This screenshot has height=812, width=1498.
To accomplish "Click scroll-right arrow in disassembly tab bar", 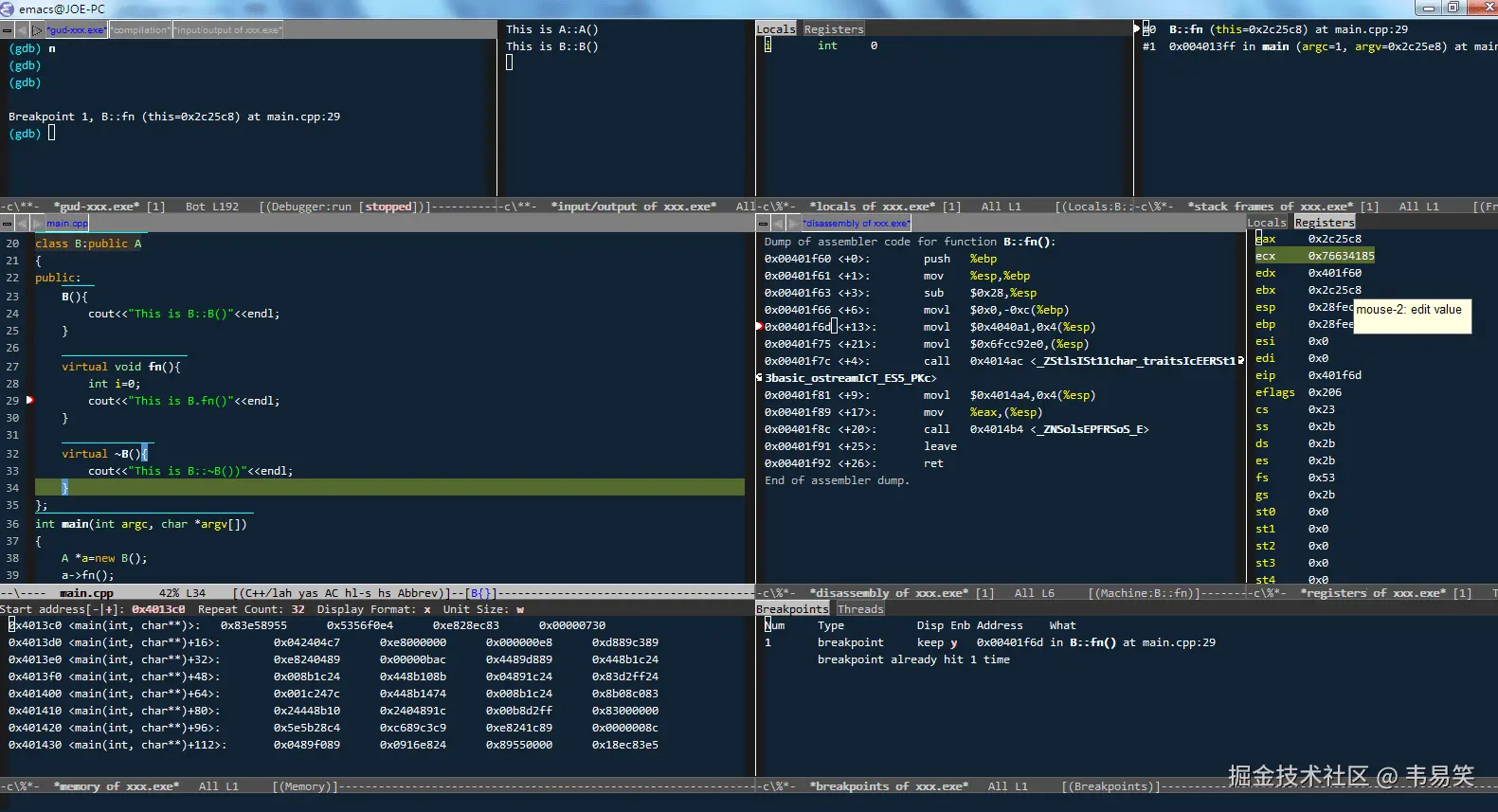I will coord(792,224).
